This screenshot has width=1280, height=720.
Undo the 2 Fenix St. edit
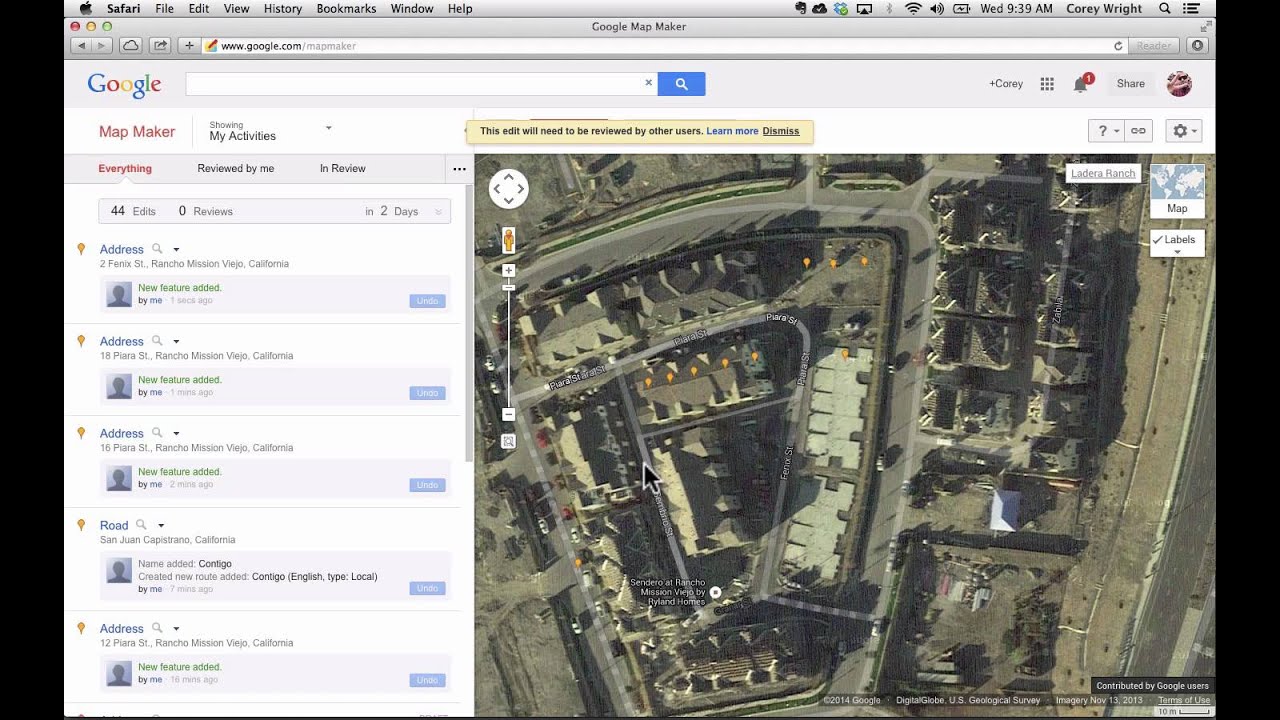pyautogui.click(x=427, y=301)
